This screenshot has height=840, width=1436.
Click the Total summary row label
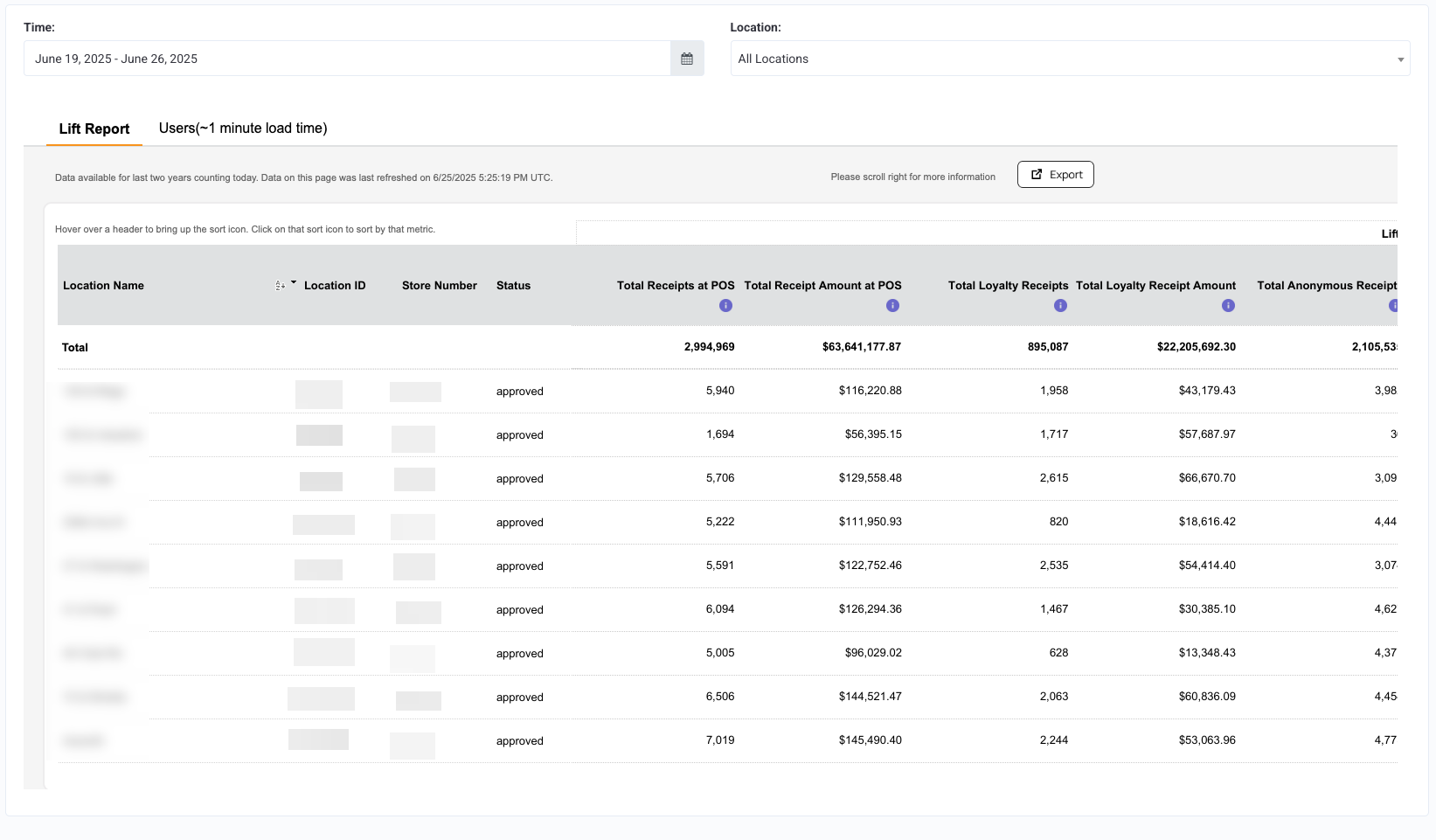click(x=75, y=348)
